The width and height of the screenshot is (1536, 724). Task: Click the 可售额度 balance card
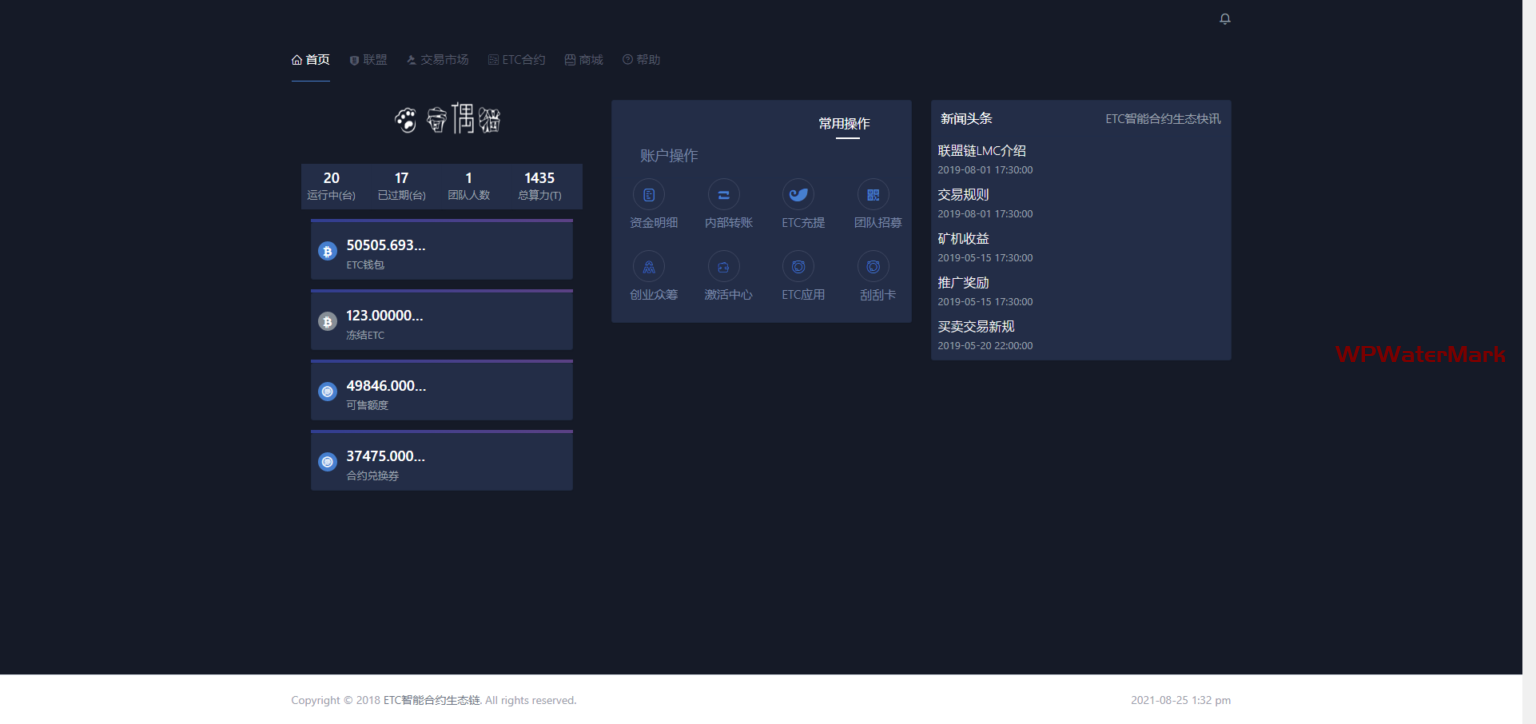coord(441,391)
